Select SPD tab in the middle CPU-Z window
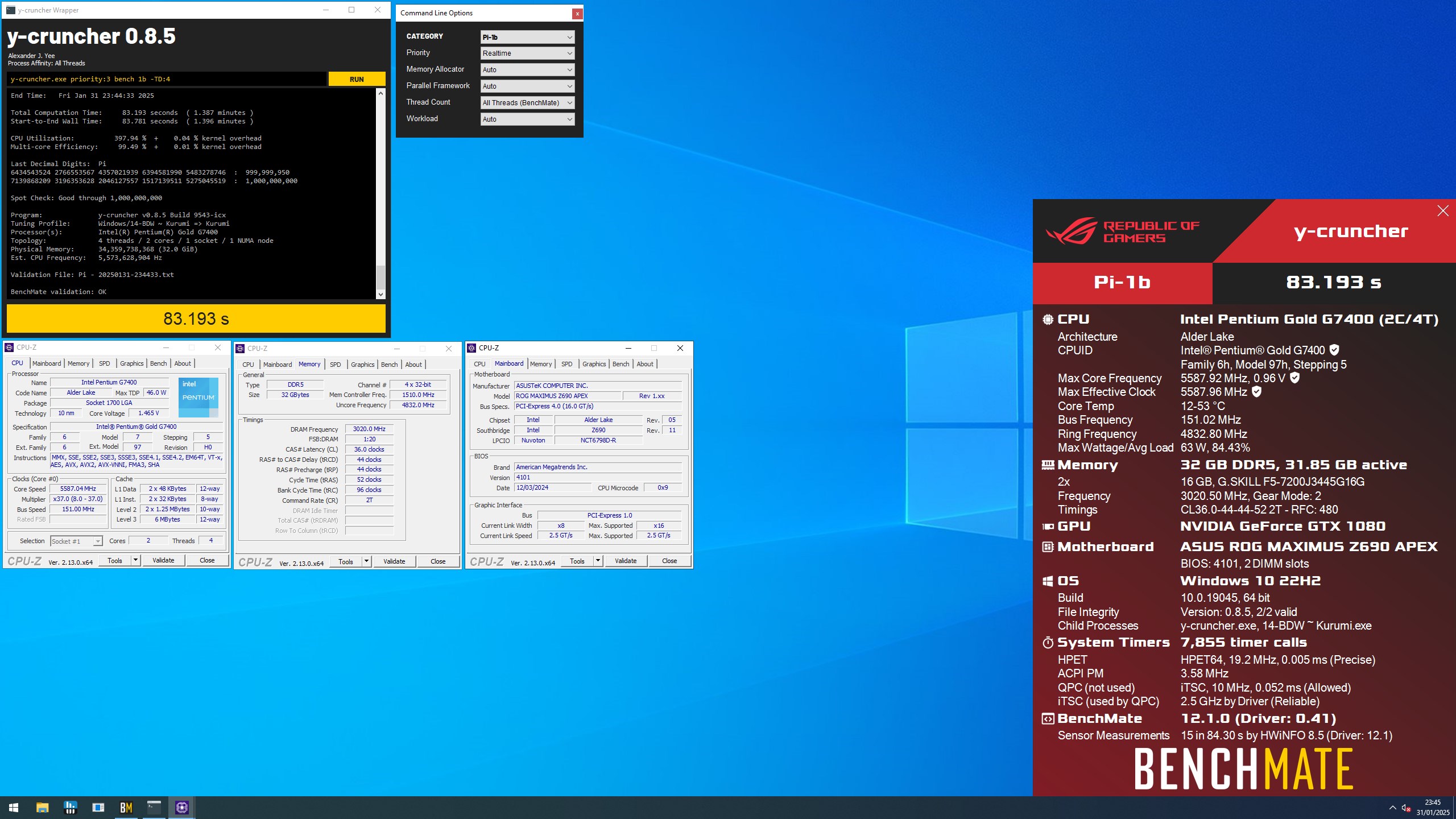 336,365
